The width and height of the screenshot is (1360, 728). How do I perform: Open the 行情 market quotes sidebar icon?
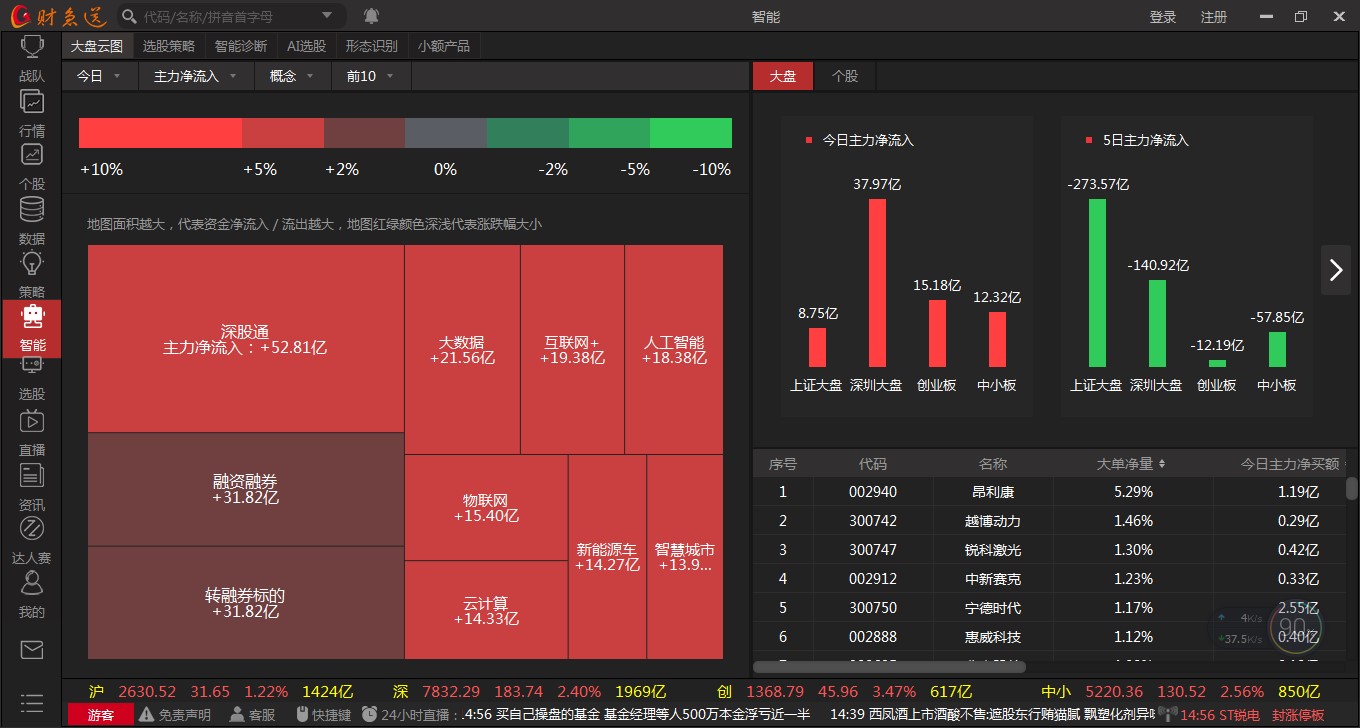(x=31, y=102)
